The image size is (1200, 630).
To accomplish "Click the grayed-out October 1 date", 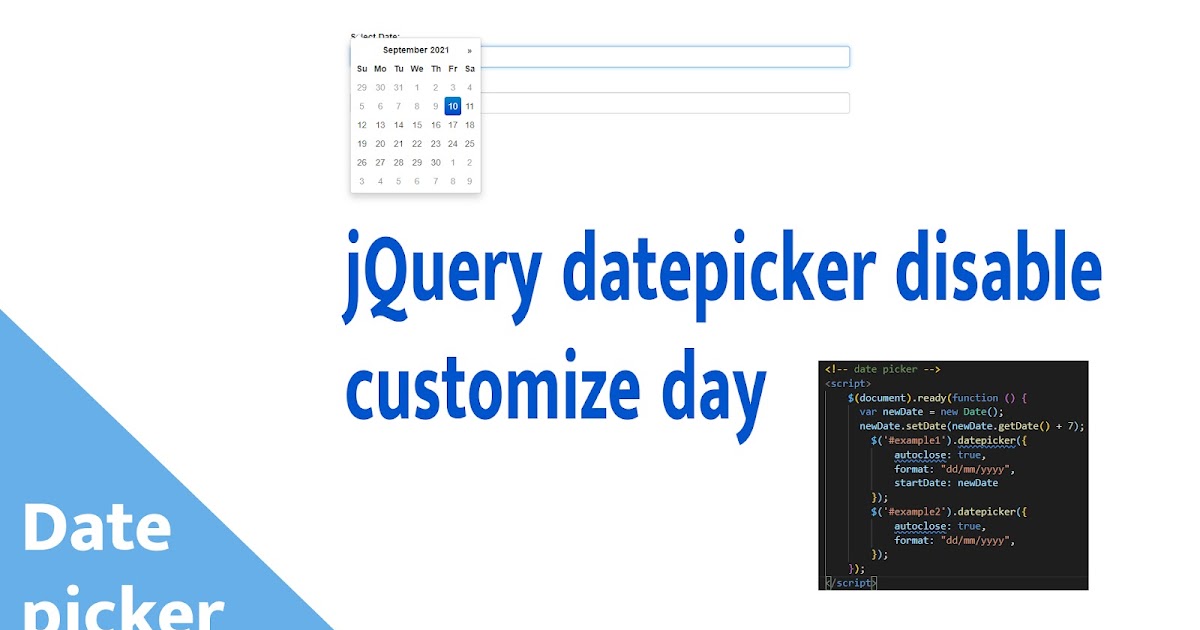I will pos(452,162).
